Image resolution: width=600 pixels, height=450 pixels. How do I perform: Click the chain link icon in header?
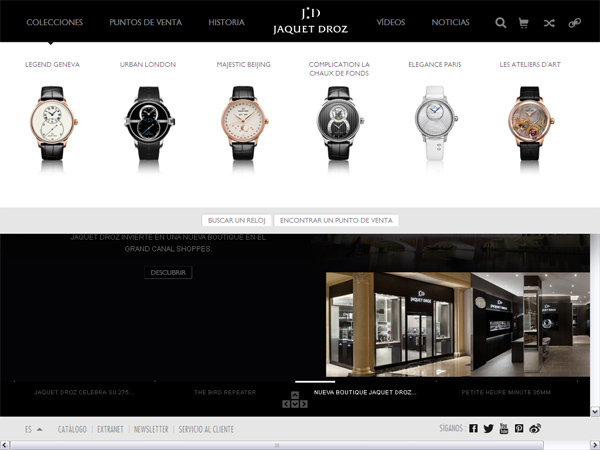[574, 23]
